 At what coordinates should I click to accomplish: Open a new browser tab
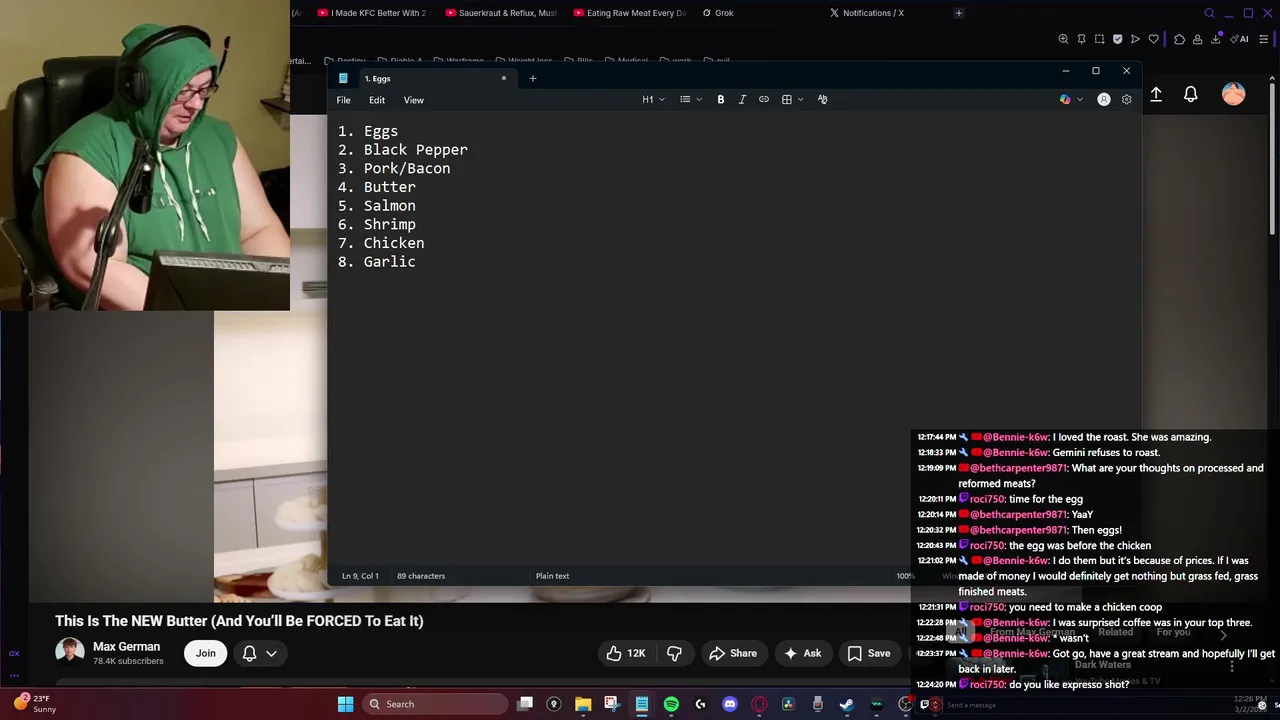pyautogui.click(x=958, y=13)
